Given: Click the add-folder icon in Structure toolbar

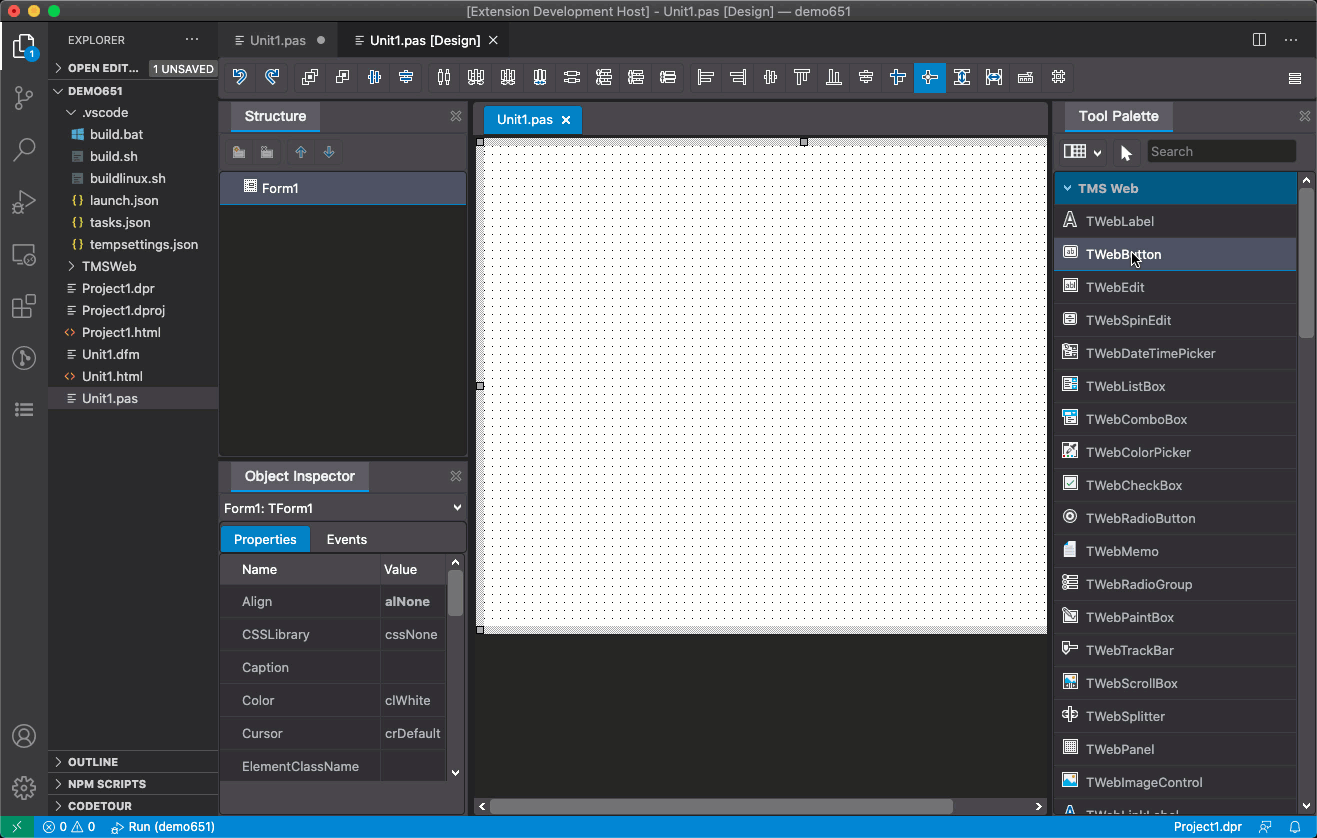Looking at the screenshot, I should (239, 152).
